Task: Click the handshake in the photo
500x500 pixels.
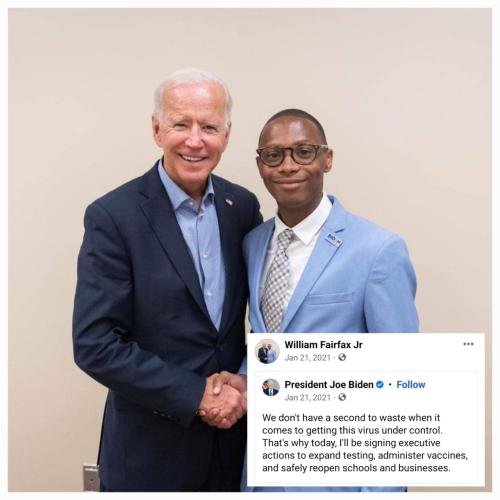Action: tap(223, 400)
